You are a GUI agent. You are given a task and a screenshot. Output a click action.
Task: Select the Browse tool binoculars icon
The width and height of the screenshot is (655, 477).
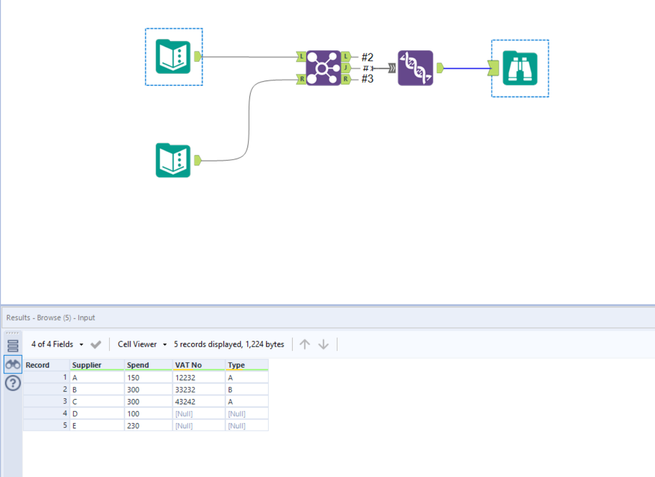coord(520,68)
